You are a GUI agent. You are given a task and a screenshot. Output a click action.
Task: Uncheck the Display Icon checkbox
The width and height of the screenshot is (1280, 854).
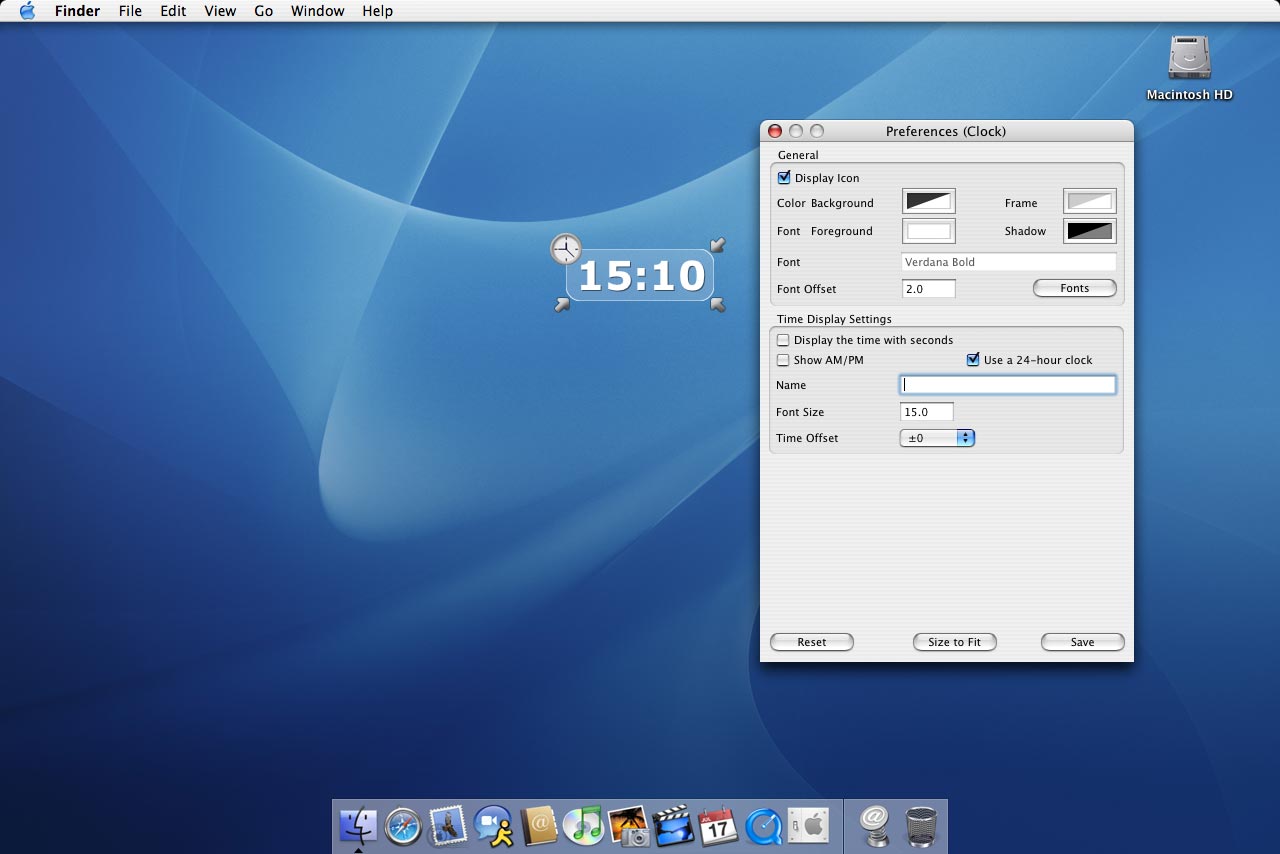(784, 178)
